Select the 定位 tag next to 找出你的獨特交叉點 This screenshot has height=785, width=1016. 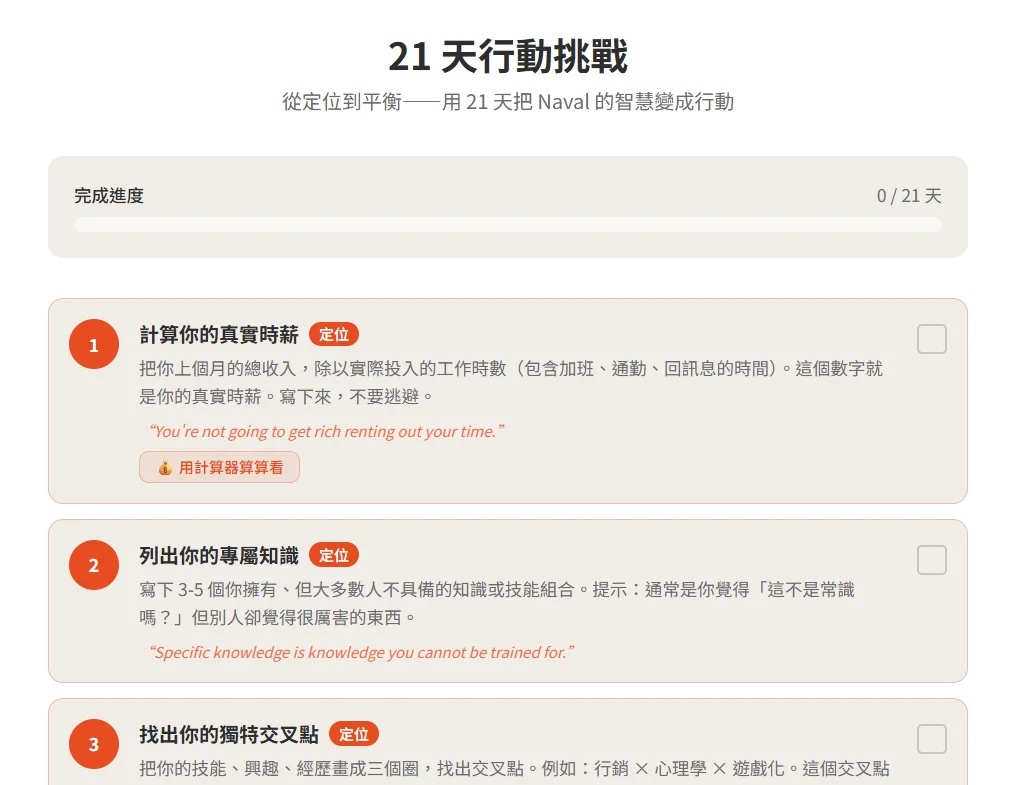pyautogui.click(x=354, y=734)
